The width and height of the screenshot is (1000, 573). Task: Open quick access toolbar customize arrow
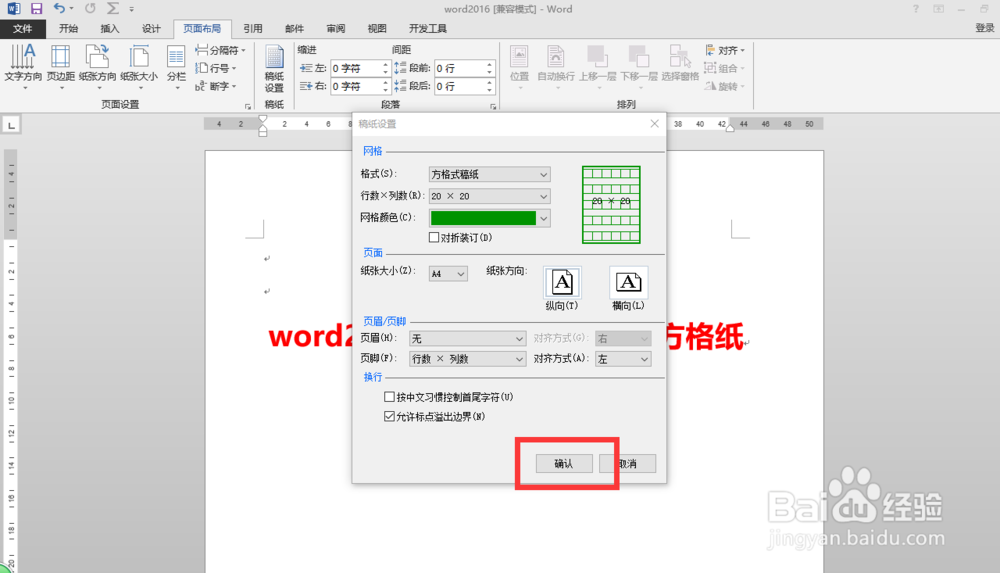click(131, 9)
